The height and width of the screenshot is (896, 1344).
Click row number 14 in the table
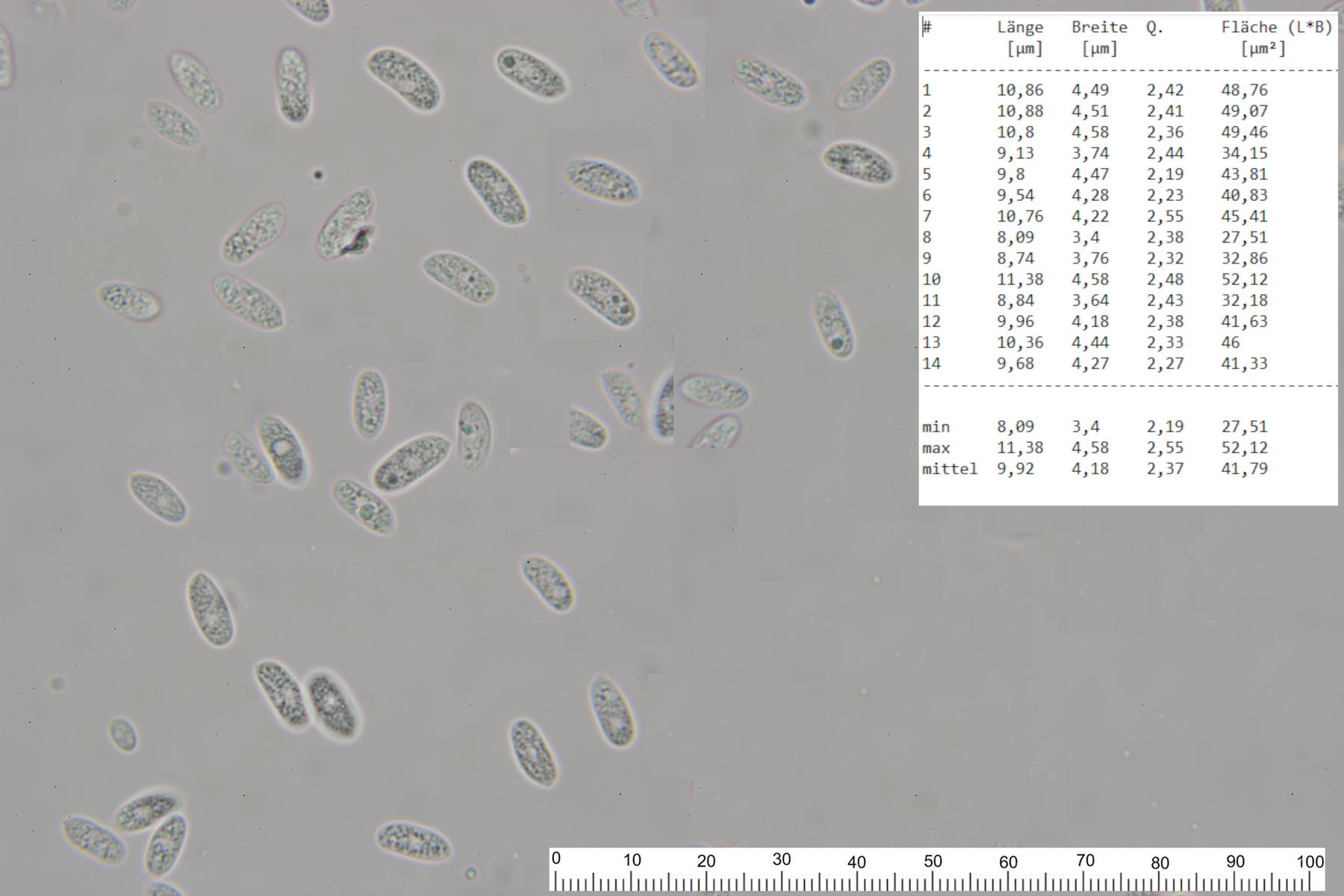click(x=931, y=364)
